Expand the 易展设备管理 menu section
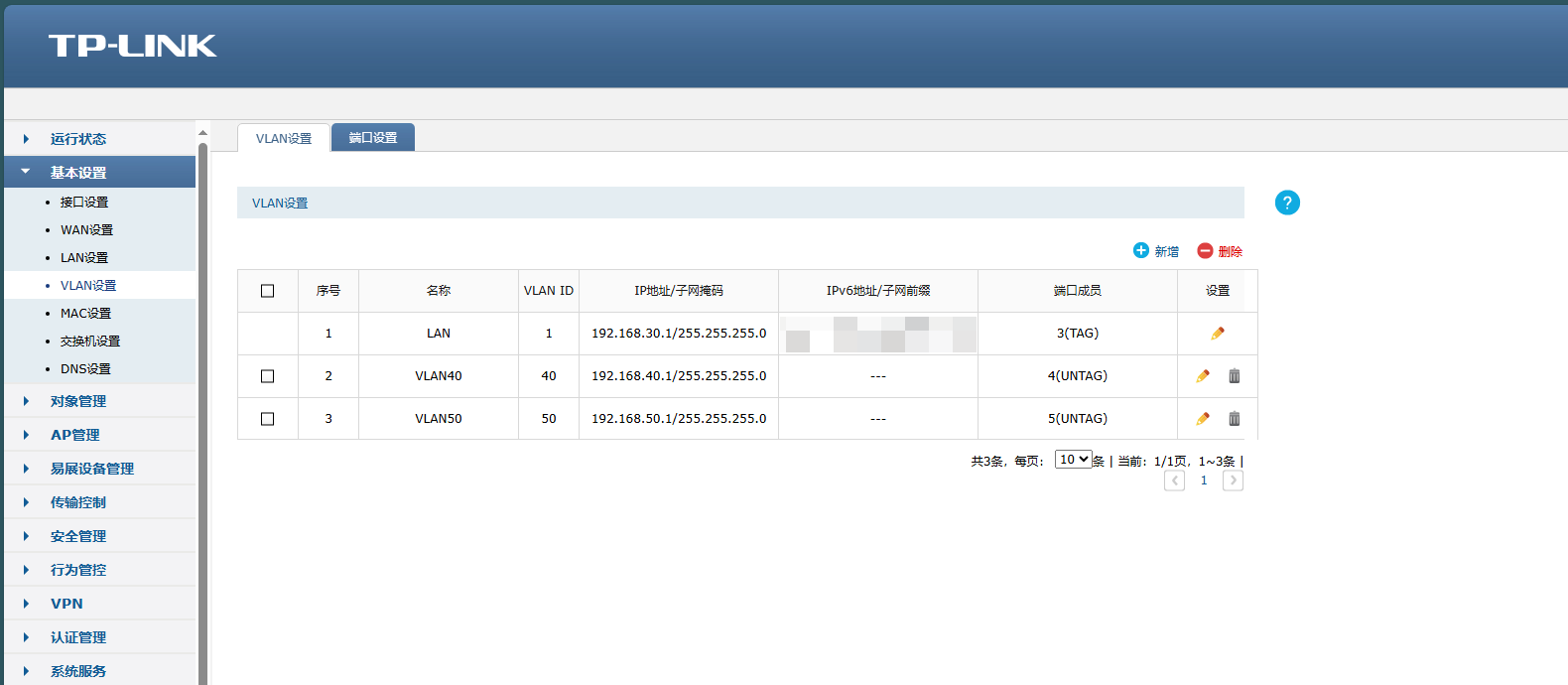 (x=99, y=469)
